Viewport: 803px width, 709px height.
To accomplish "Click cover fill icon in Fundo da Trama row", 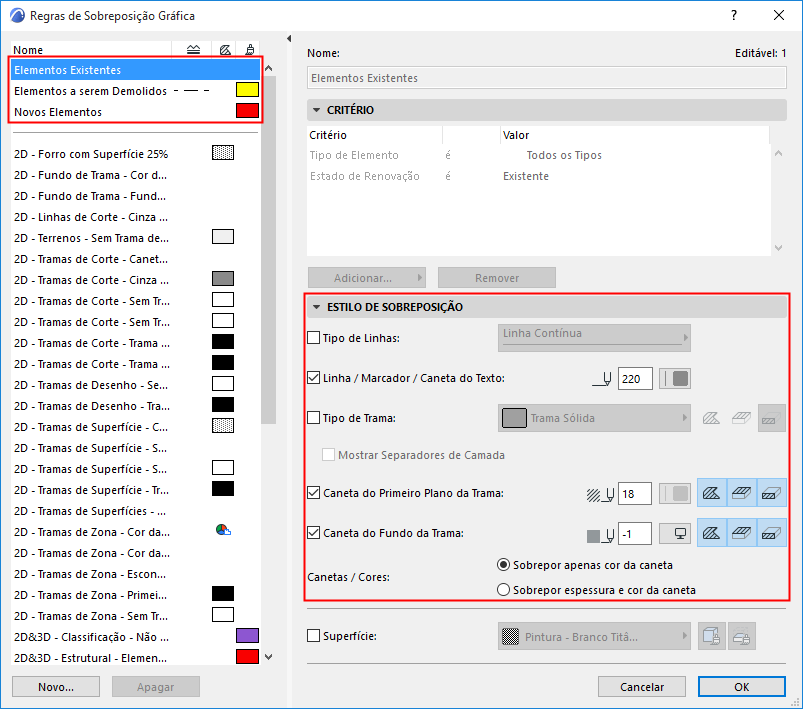I will tap(742, 533).
